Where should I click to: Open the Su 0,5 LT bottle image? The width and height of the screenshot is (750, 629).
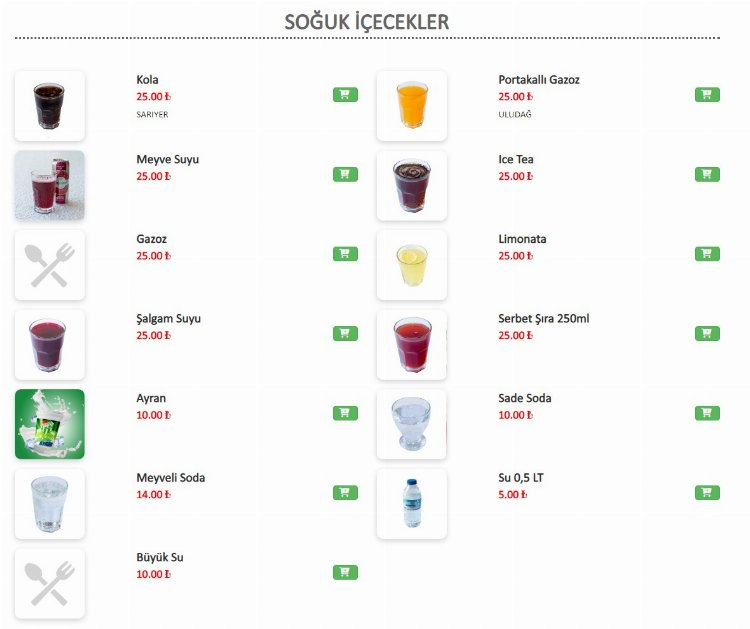(x=412, y=504)
